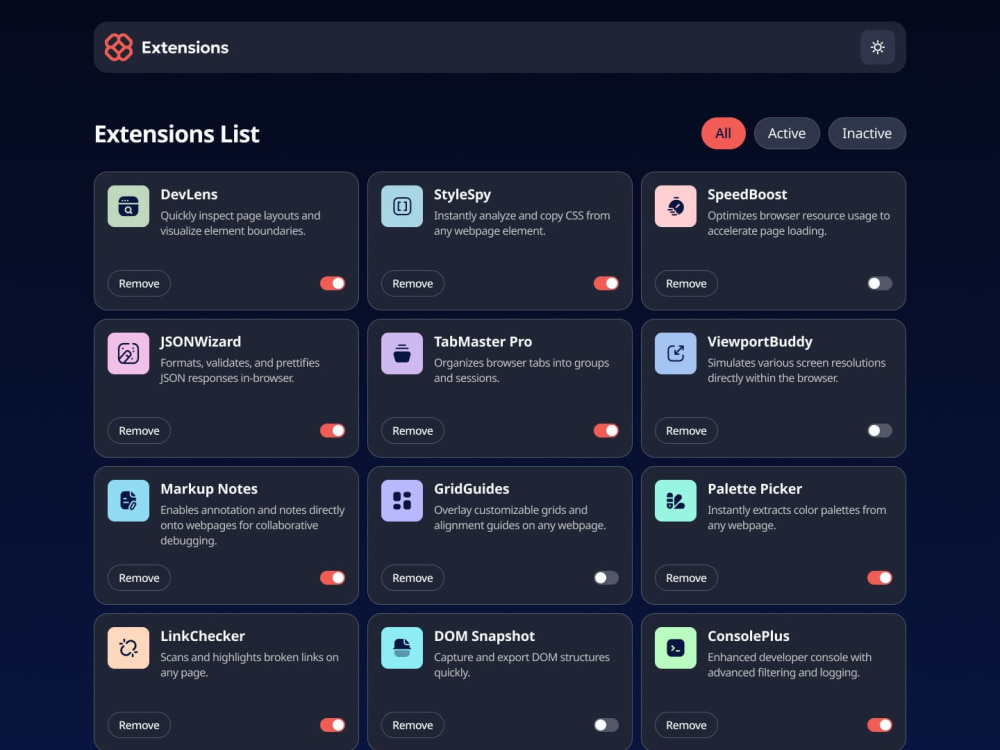The image size is (1000, 750).
Task: Click the SpeedBoost extension icon
Action: (675, 206)
